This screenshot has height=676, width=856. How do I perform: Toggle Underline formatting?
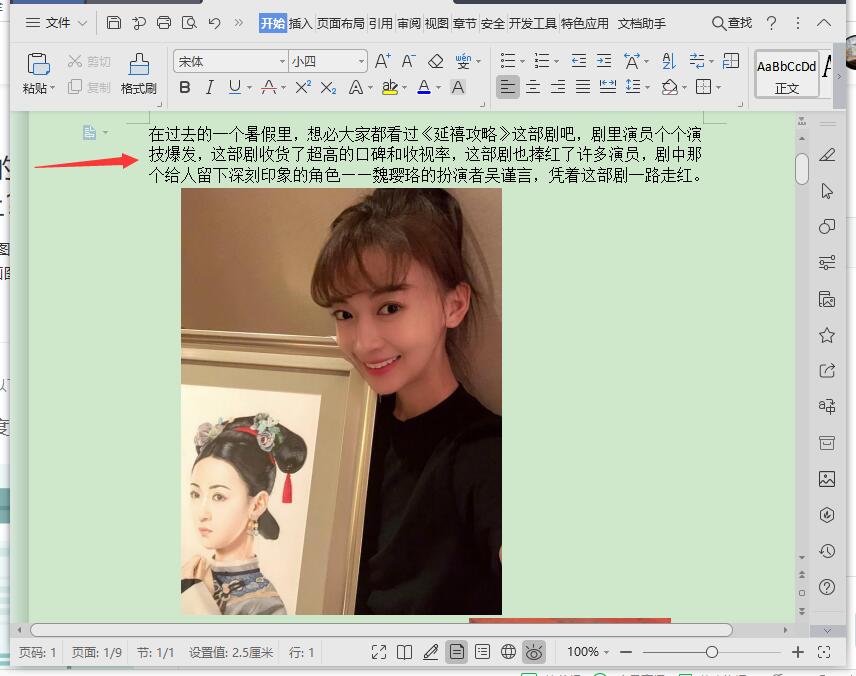235,87
